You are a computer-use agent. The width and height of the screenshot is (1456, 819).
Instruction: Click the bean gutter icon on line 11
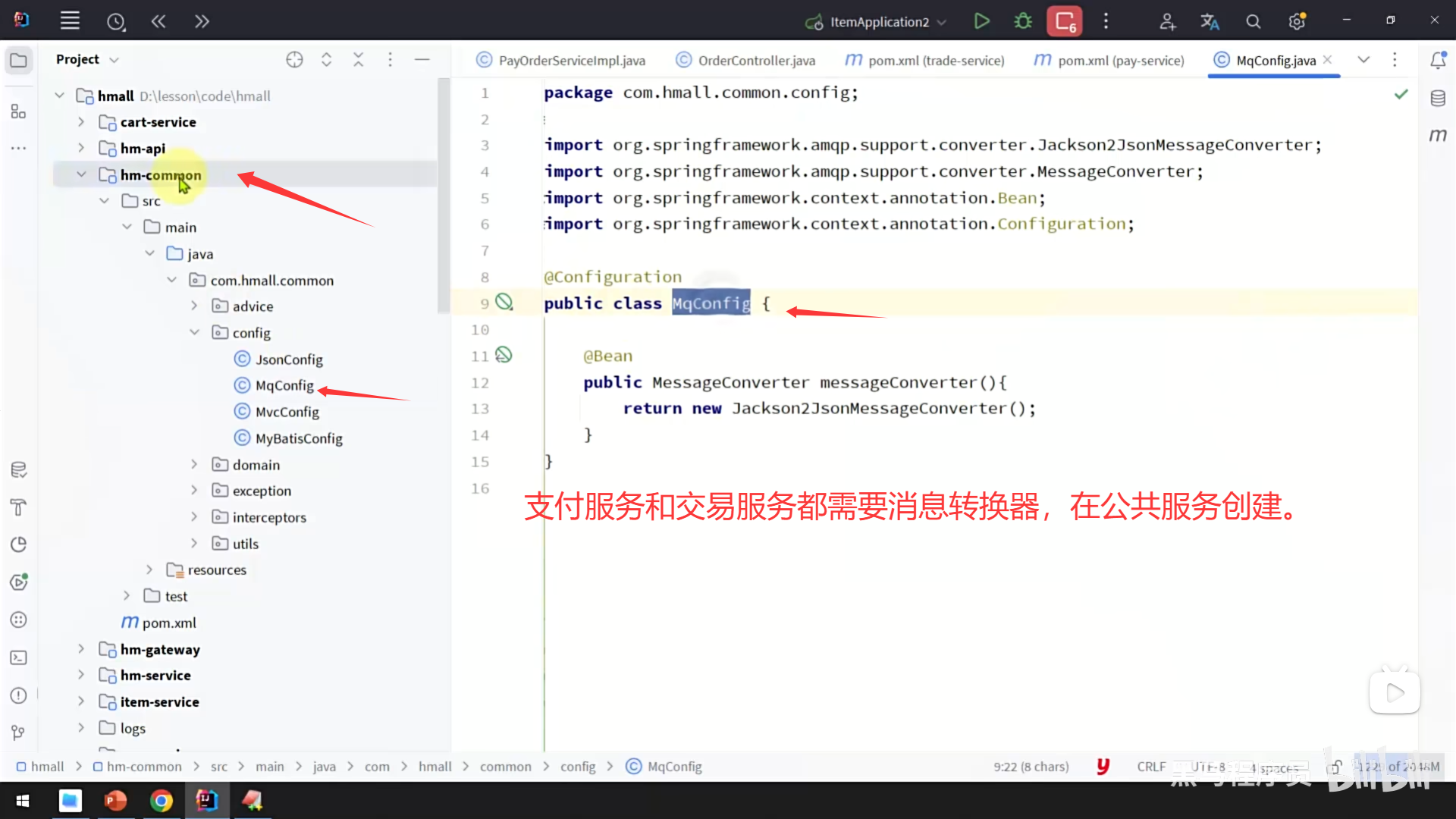tap(504, 355)
